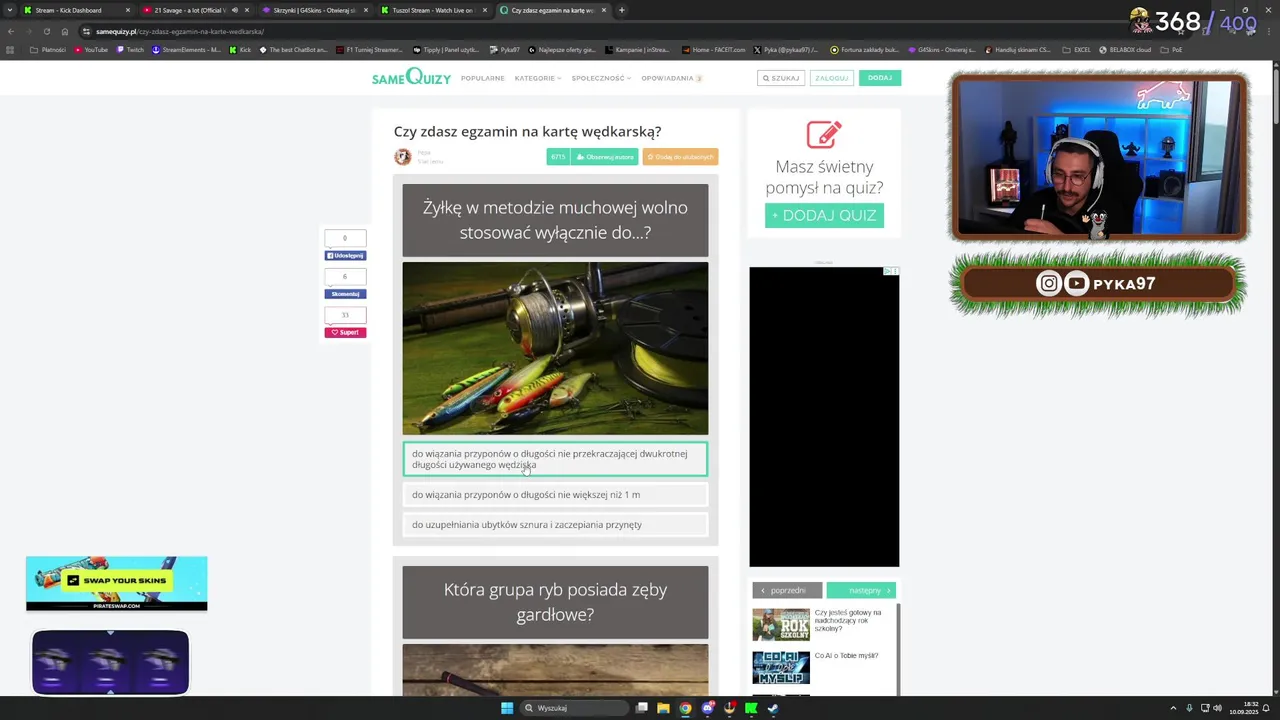Image resolution: width=1280 pixels, height=720 pixels.
Task: Open the notifications bell in system tray
Action: pos(1266,708)
